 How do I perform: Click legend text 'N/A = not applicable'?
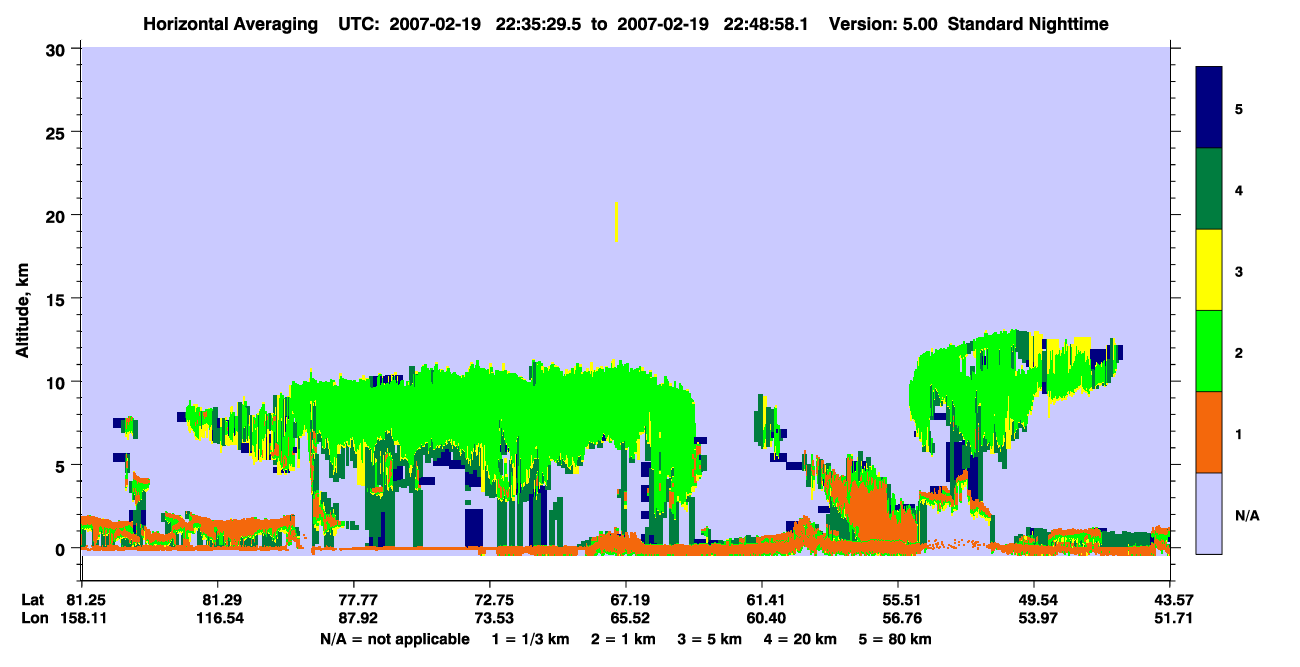tap(394, 639)
